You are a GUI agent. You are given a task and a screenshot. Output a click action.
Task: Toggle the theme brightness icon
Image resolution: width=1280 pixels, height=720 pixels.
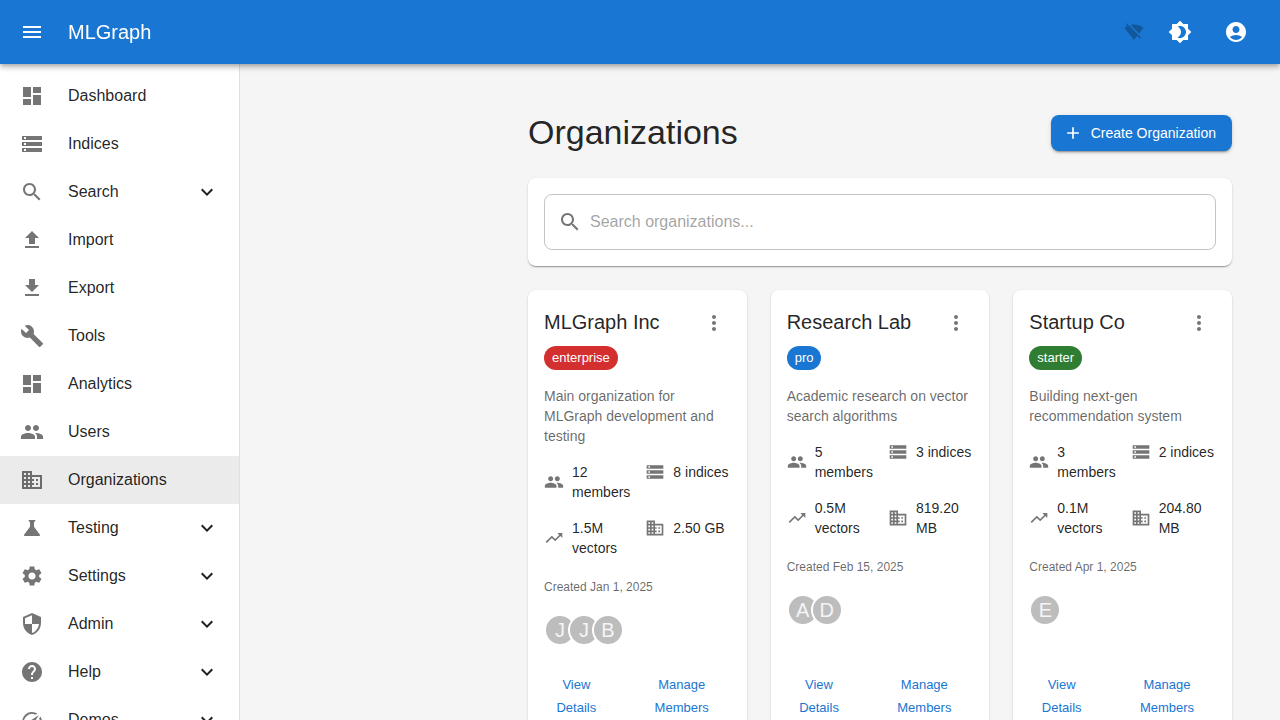coord(1180,32)
